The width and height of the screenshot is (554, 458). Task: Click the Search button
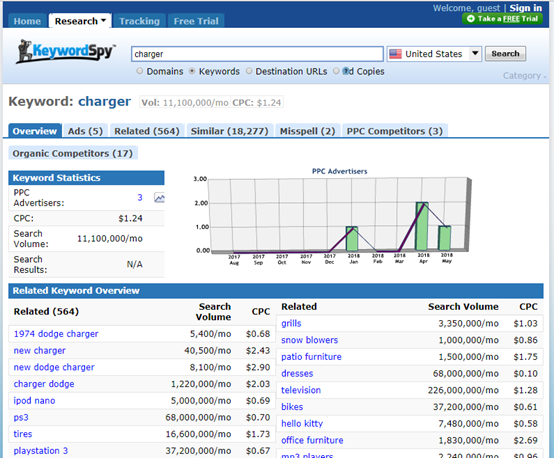click(x=505, y=54)
